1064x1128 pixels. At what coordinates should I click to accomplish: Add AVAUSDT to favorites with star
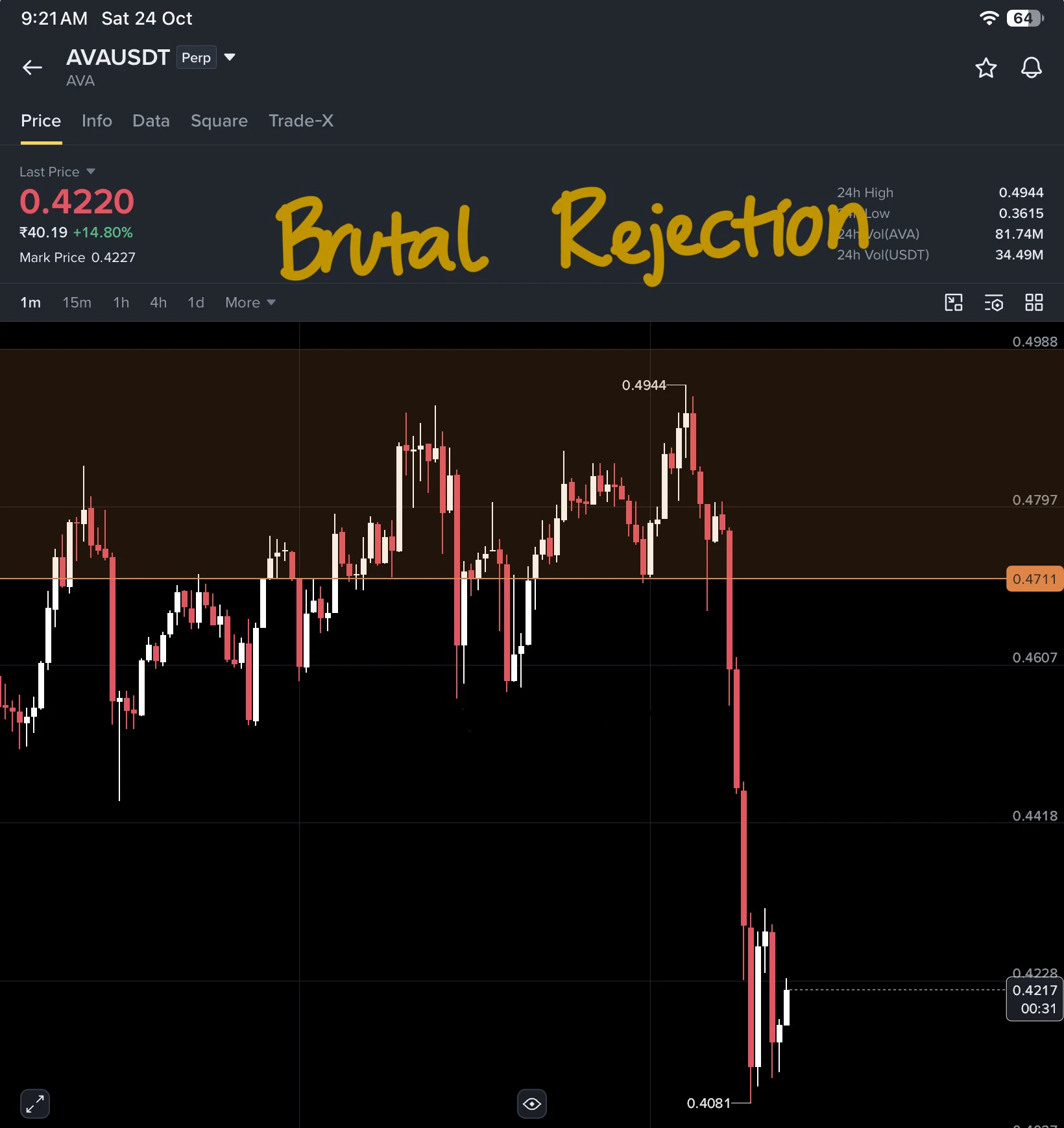[985, 67]
